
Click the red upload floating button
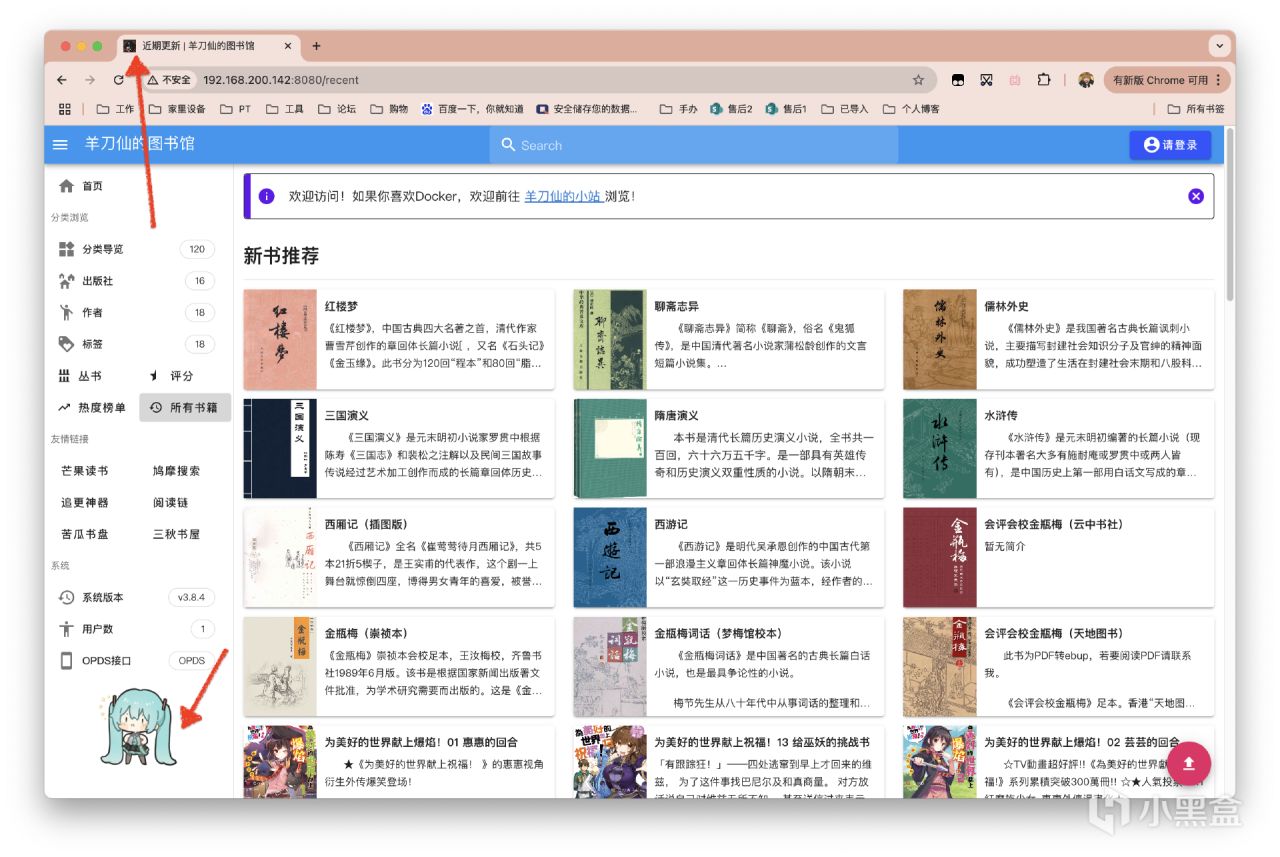coord(1189,765)
